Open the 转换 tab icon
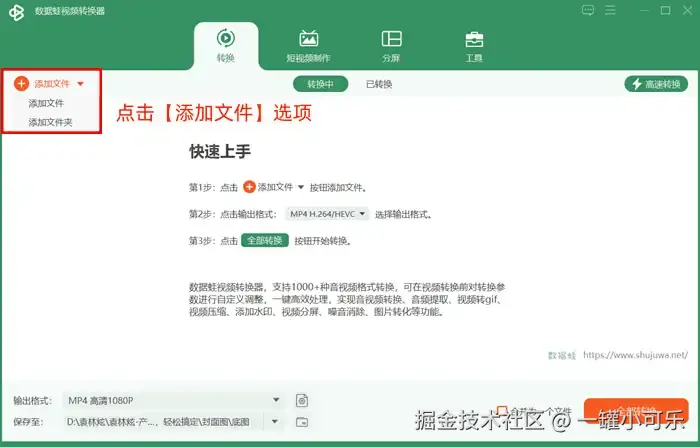This screenshot has width=700, height=447. pos(226,39)
